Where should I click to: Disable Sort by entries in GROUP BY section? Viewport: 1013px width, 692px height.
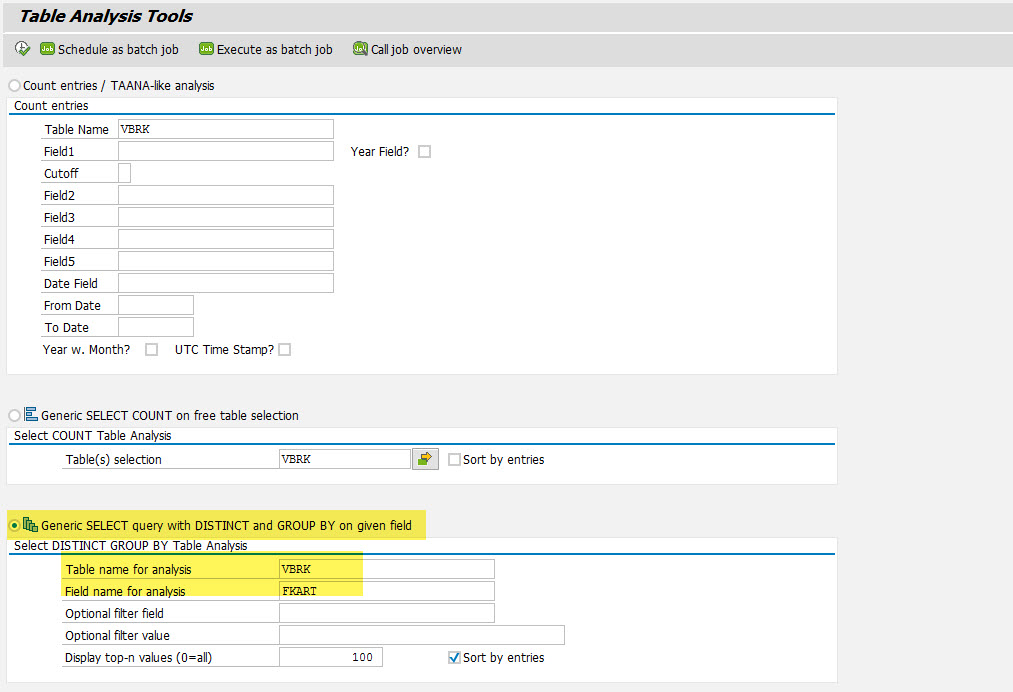tap(453, 657)
